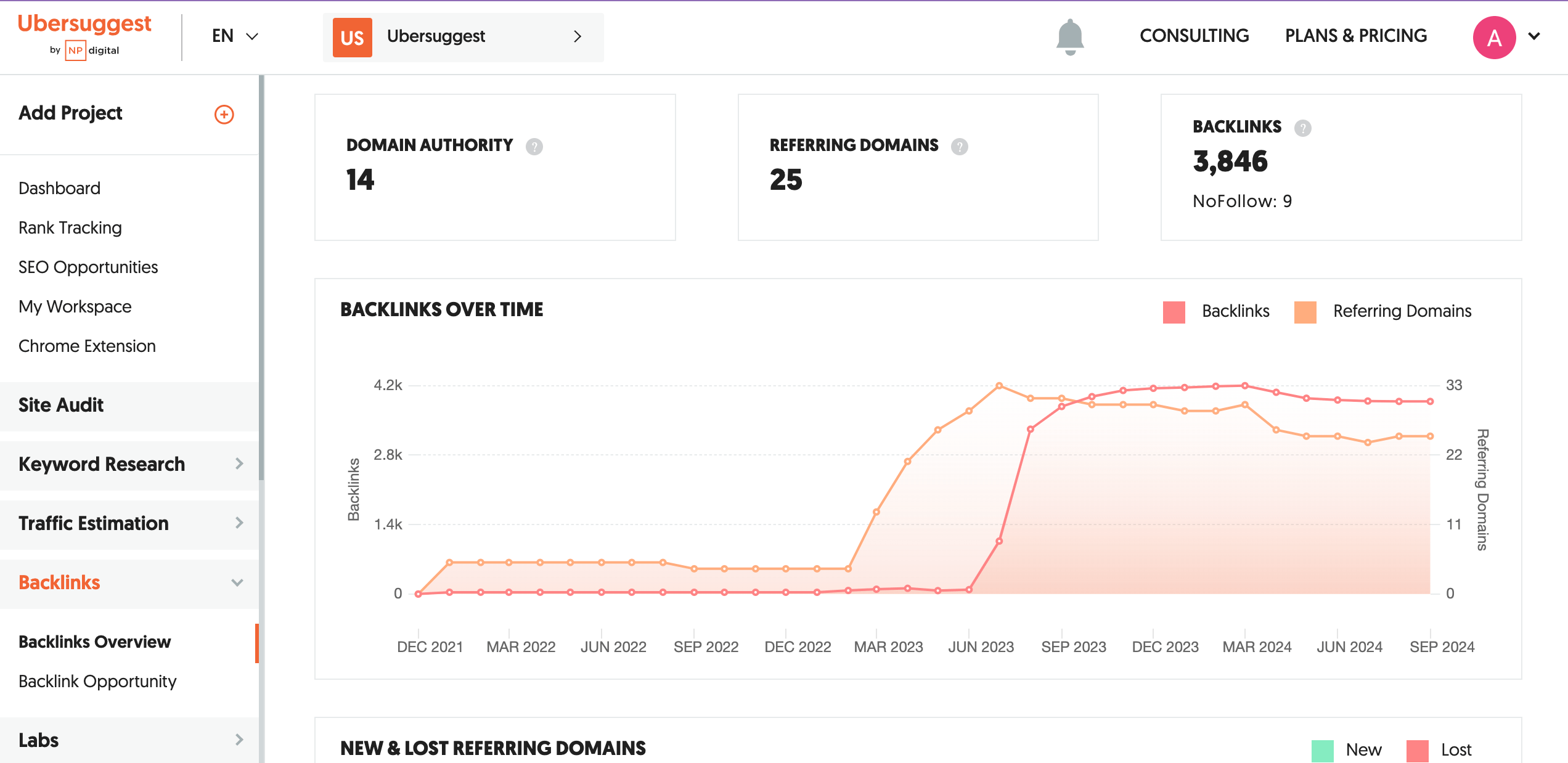The width and height of the screenshot is (1568, 763).
Task: Toggle Backlinks series in chart legend
Action: [x=1215, y=311]
